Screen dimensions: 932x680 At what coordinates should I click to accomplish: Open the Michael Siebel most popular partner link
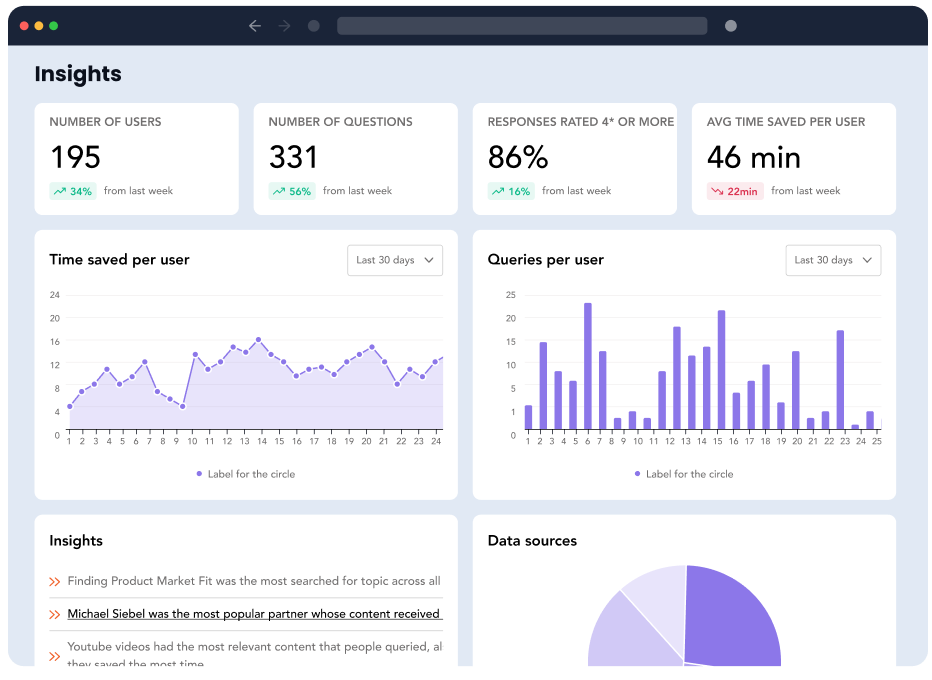click(x=254, y=614)
